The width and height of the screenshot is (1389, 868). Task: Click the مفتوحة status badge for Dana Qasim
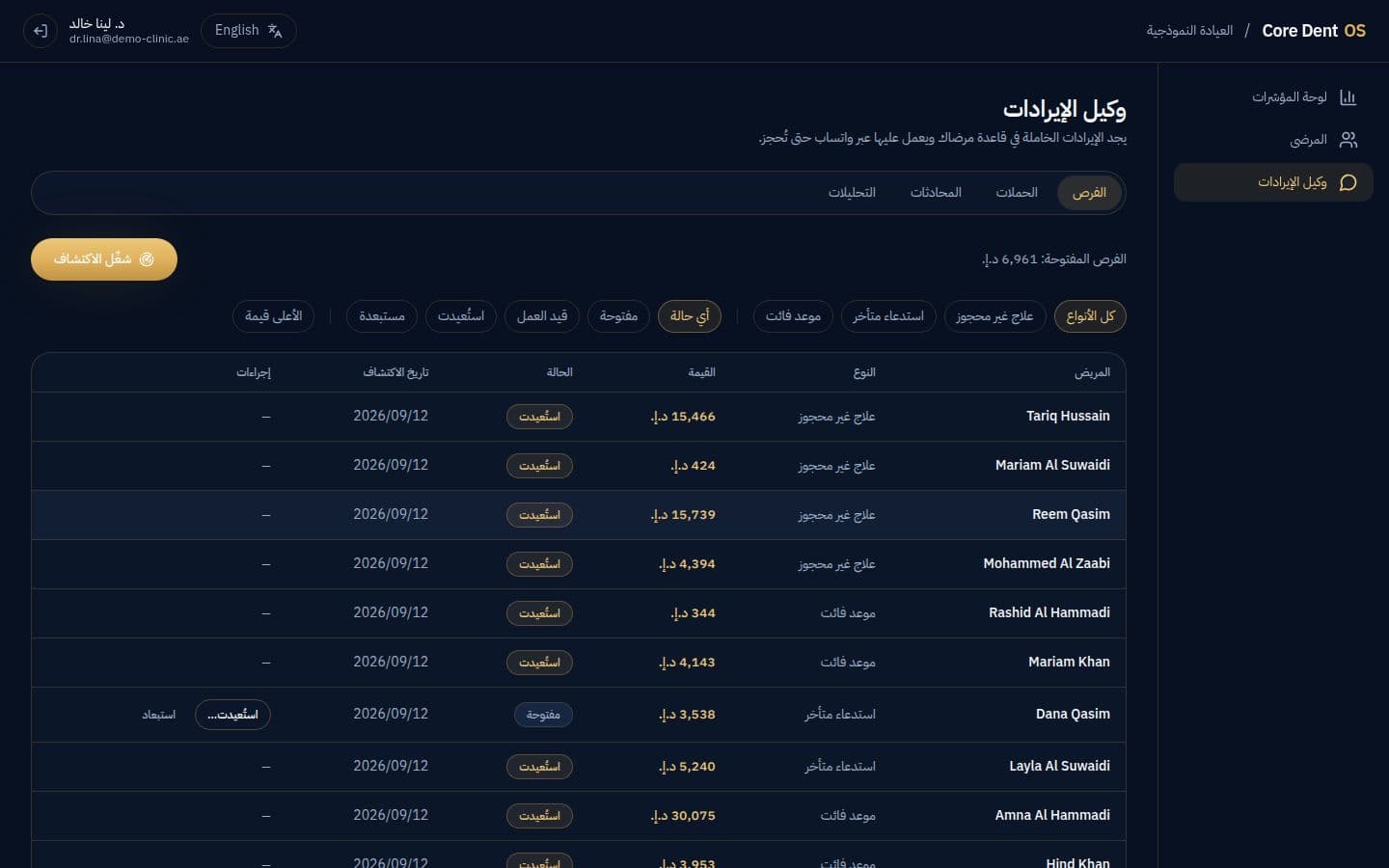[543, 715]
